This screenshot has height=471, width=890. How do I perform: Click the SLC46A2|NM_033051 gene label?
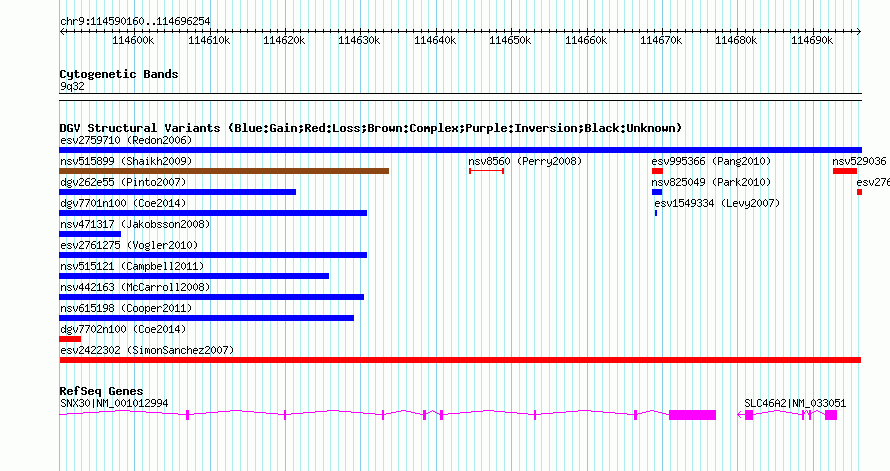795,403
